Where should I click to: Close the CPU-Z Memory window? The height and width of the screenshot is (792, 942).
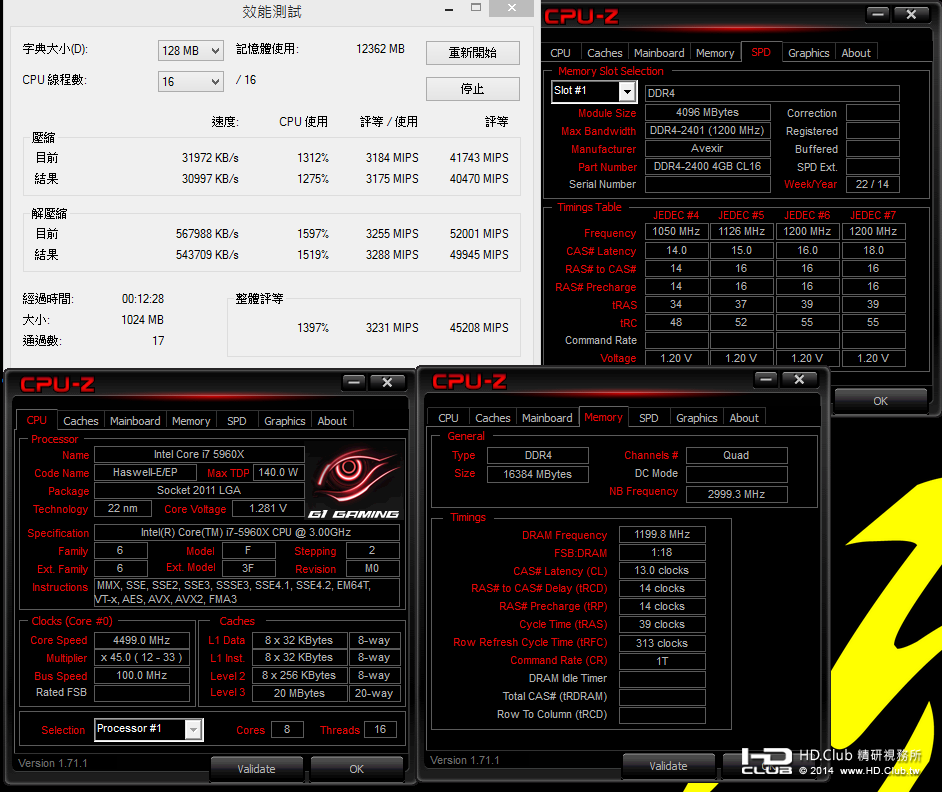click(799, 379)
